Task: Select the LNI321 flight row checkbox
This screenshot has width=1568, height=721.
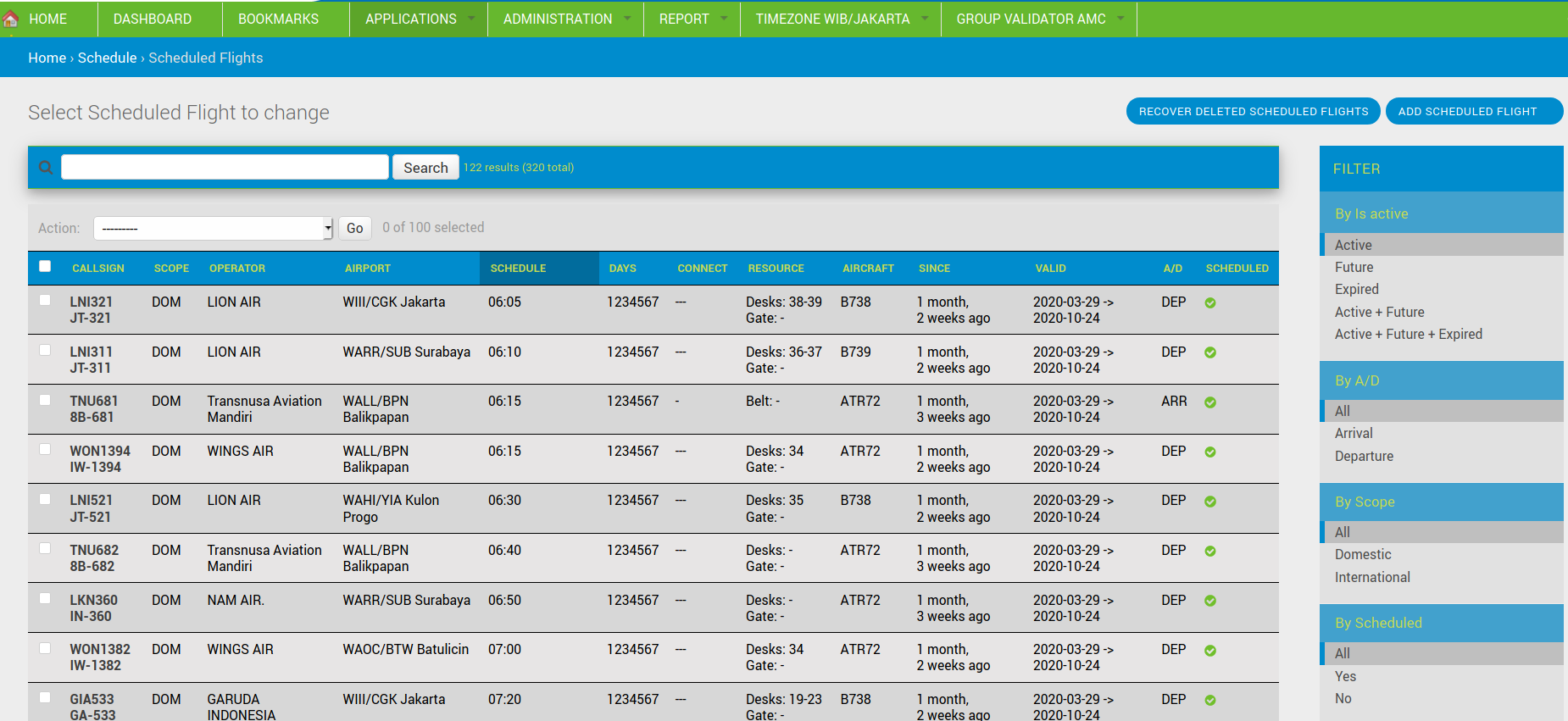Action: coord(45,301)
